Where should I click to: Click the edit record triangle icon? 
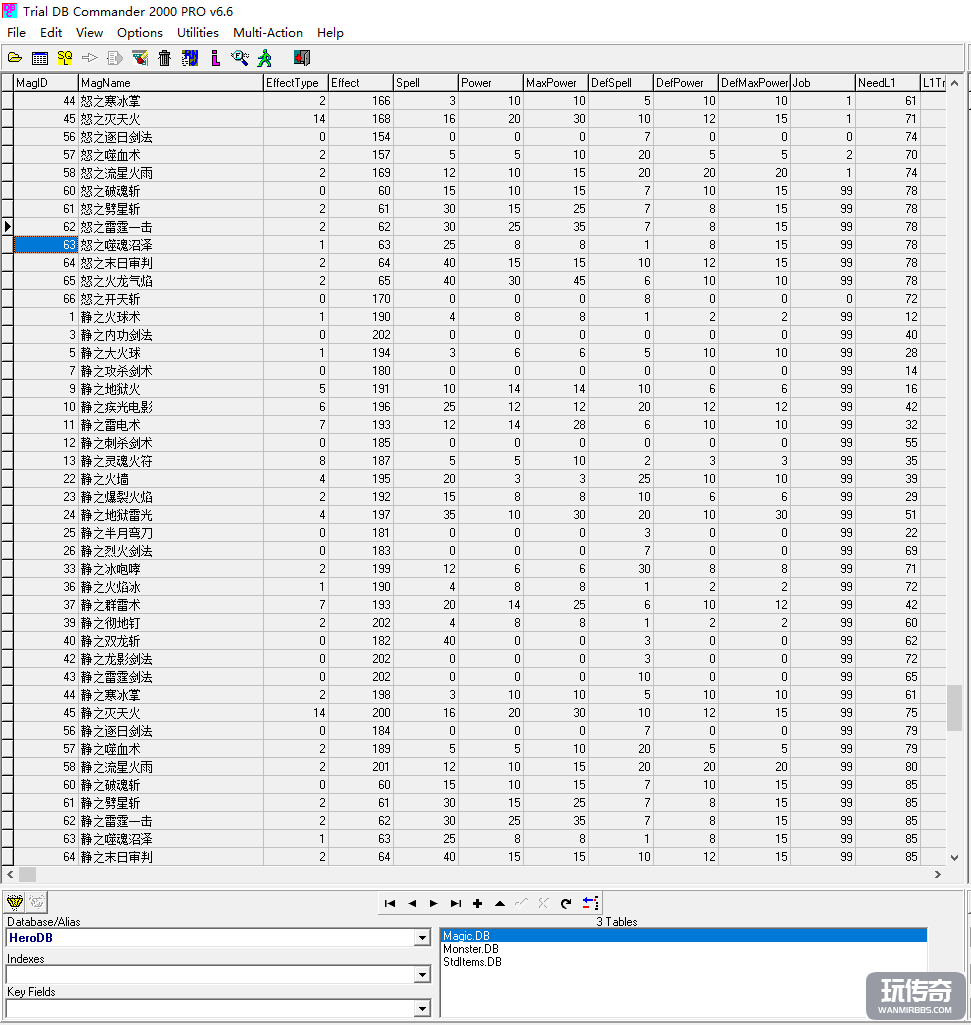point(500,903)
